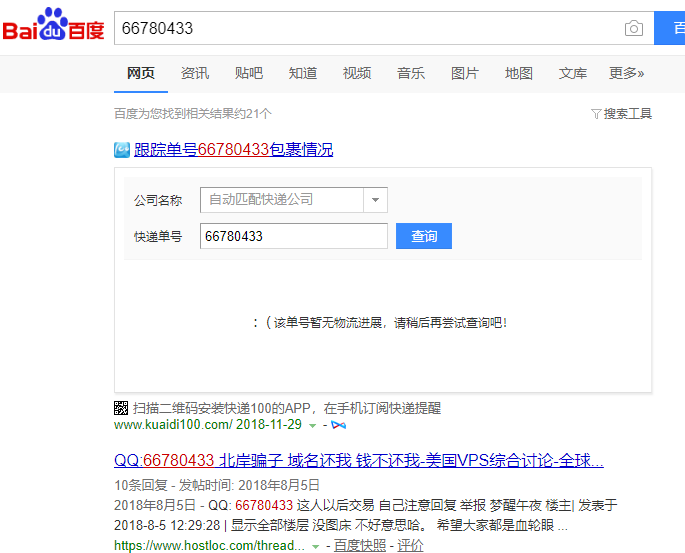Click the main search box containing 66780433
685x553 pixels.
pyautogui.click(x=367, y=28)
